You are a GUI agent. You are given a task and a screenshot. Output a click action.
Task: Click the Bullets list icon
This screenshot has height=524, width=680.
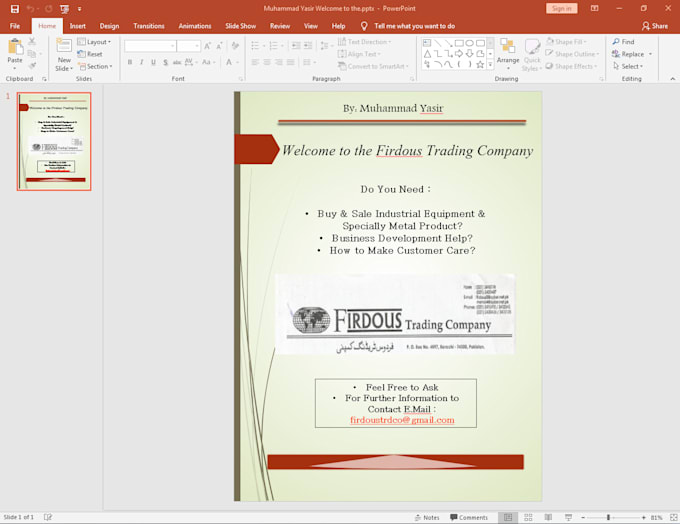click(255, 46)
